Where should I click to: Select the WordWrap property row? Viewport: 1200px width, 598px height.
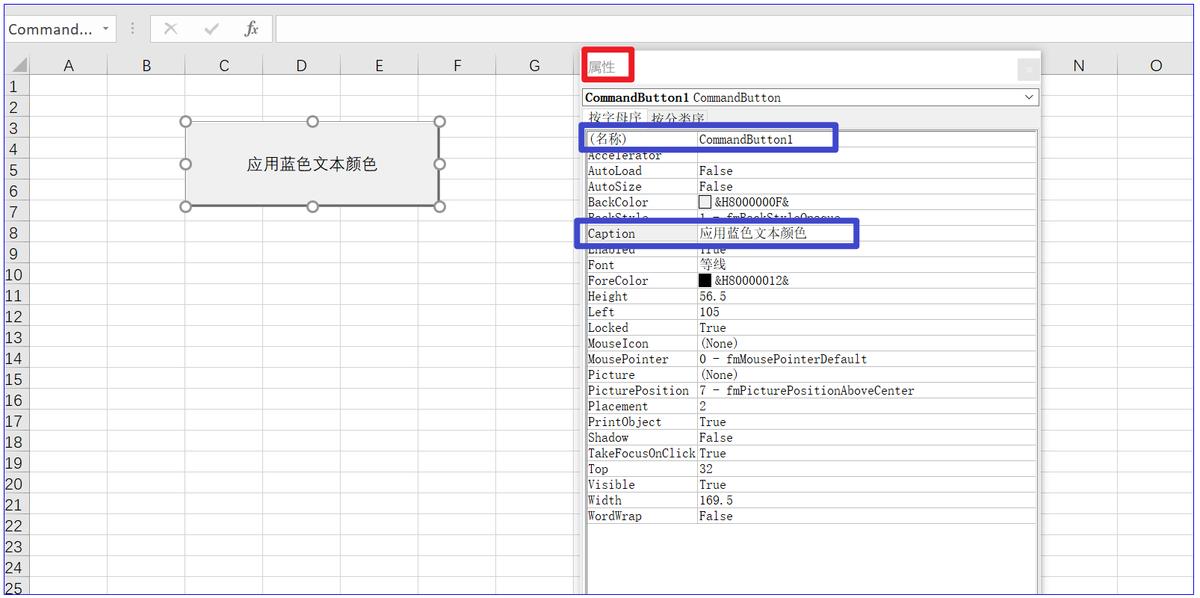point(641,516)
